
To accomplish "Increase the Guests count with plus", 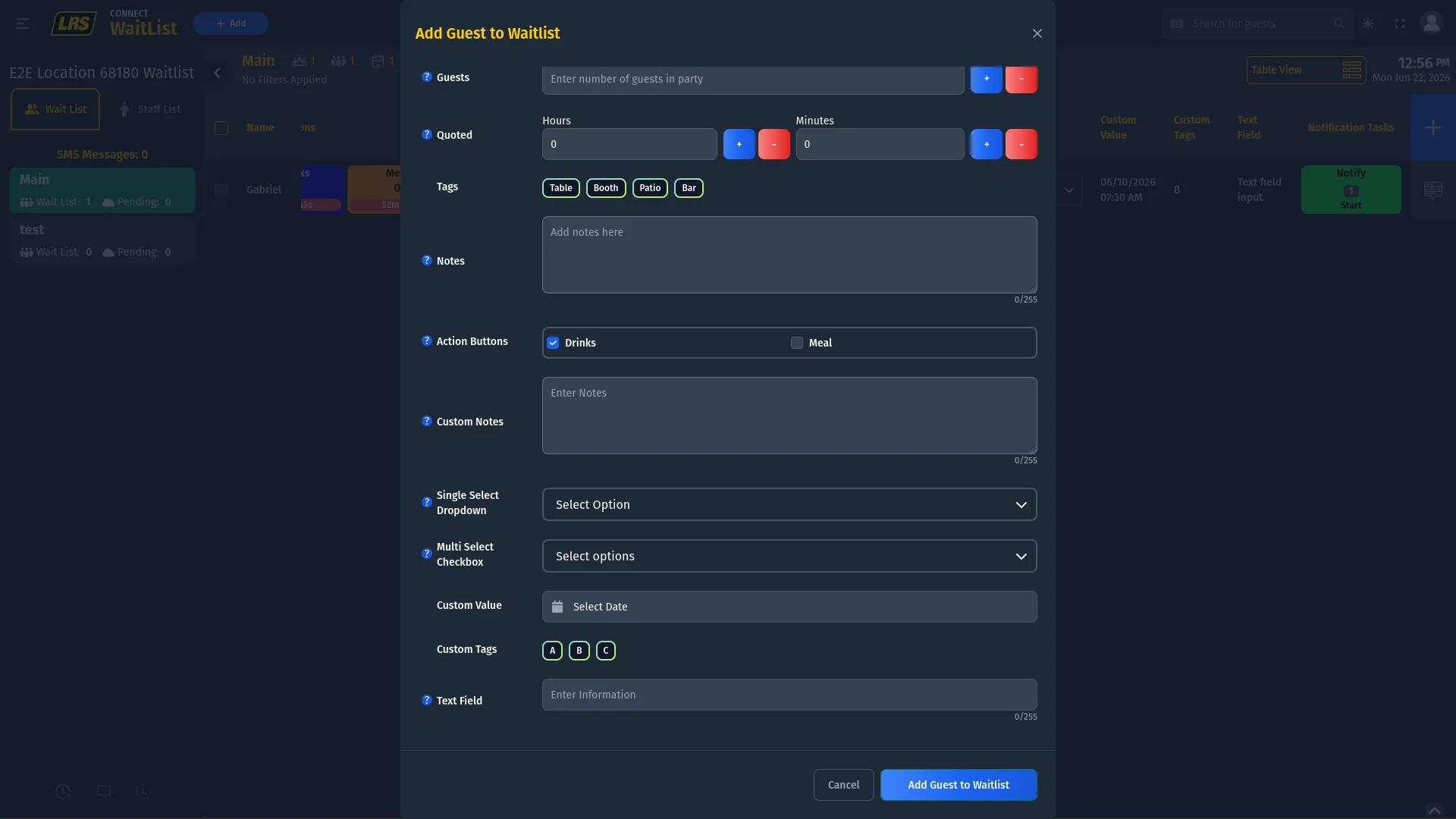I will [x=987, y=79].
